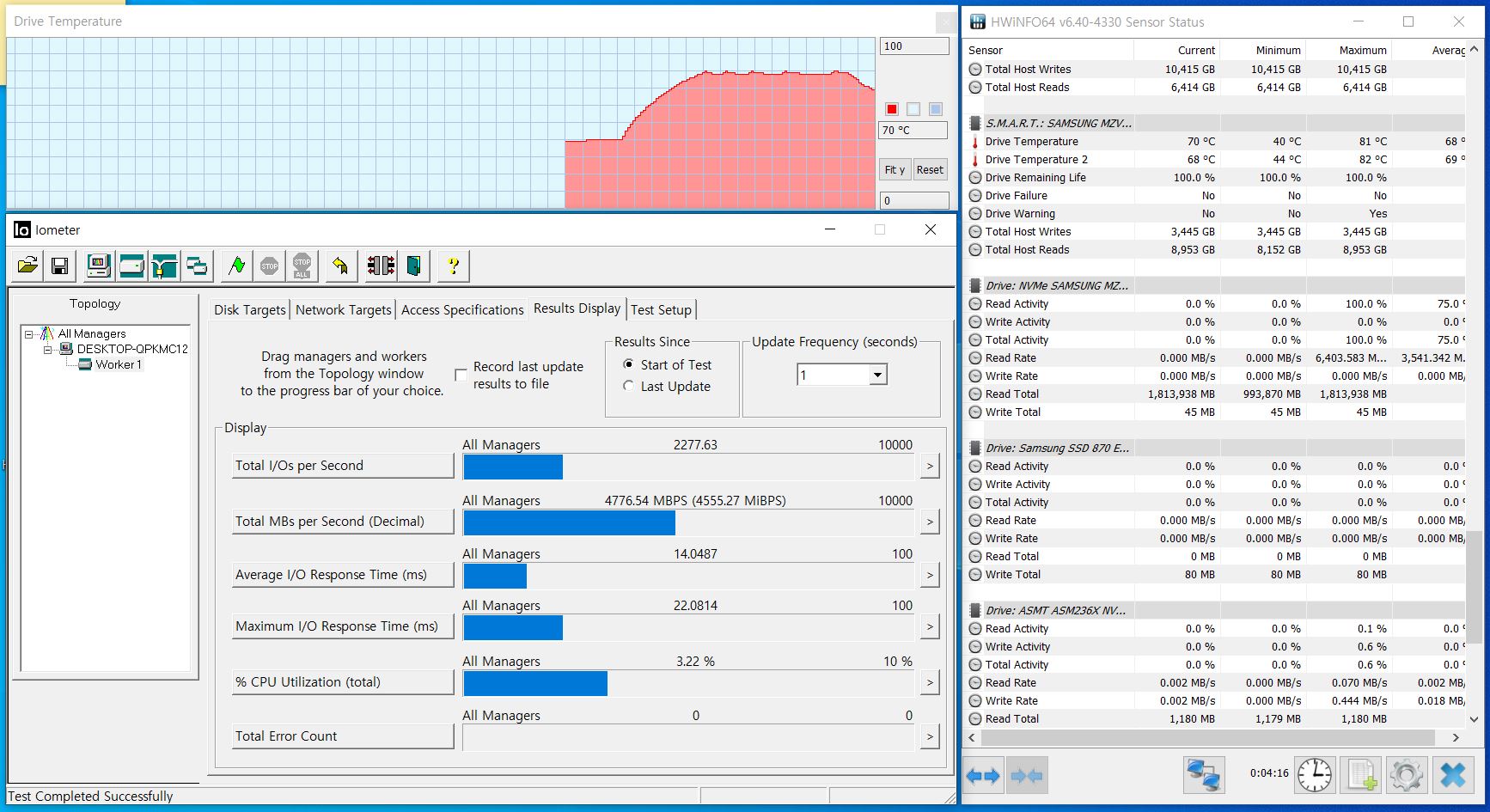
Task: Click the white color swatch in temperature graph
Action: click(x=913, y=109)
